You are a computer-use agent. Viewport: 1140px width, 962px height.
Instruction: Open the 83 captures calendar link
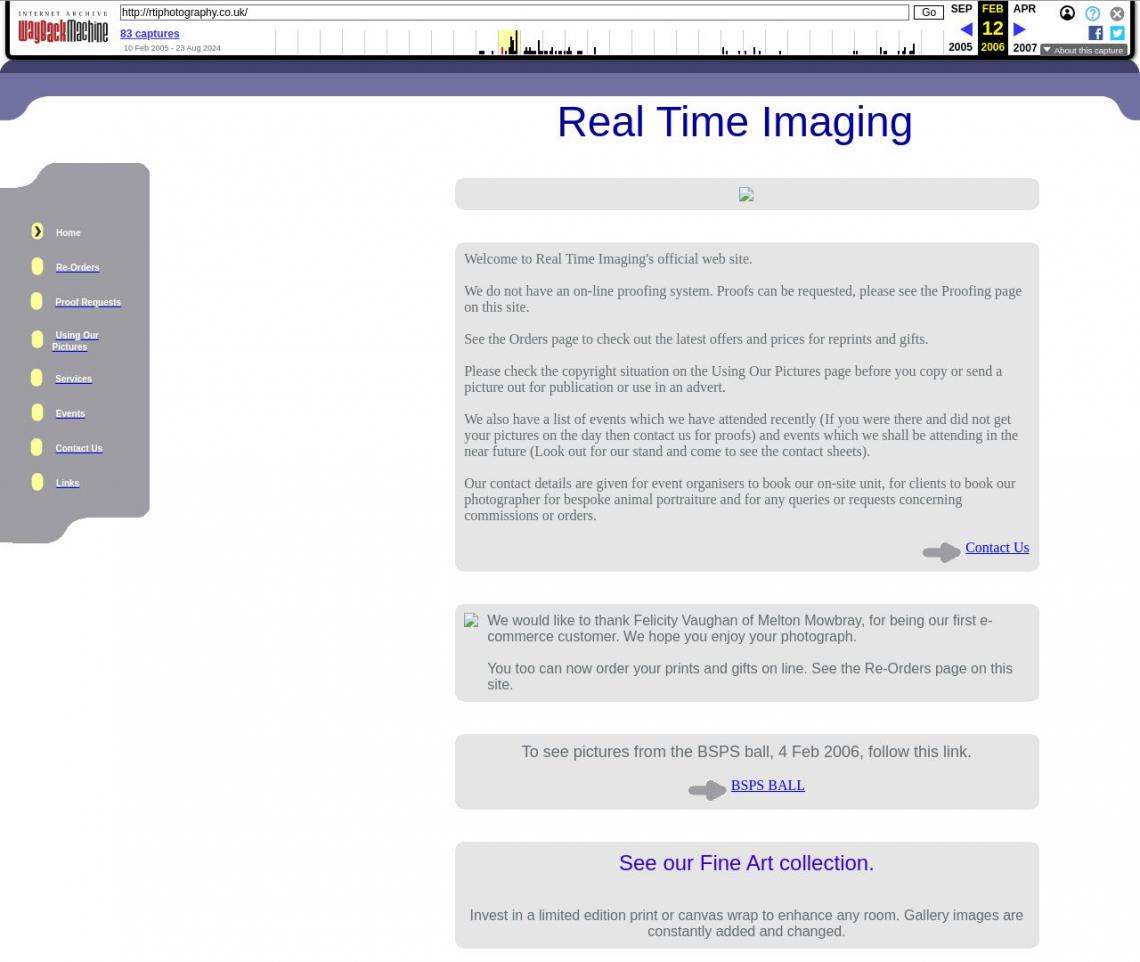[x=150, y=34]
